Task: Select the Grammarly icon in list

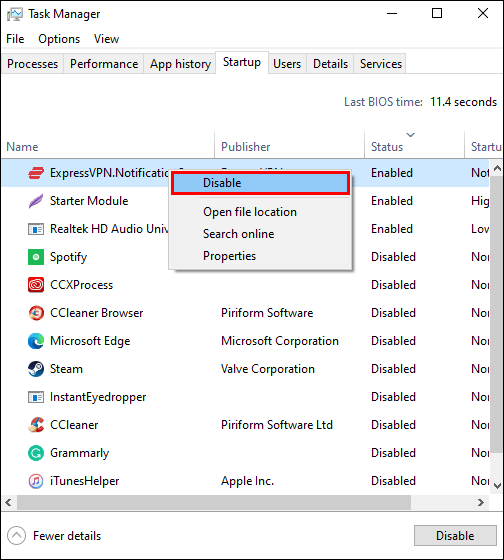Action: (x=36, y=453)
